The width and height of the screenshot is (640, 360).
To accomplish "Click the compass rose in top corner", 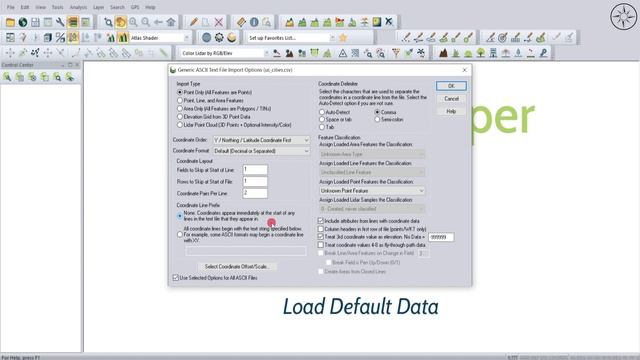I will click(x=623, y=16).
